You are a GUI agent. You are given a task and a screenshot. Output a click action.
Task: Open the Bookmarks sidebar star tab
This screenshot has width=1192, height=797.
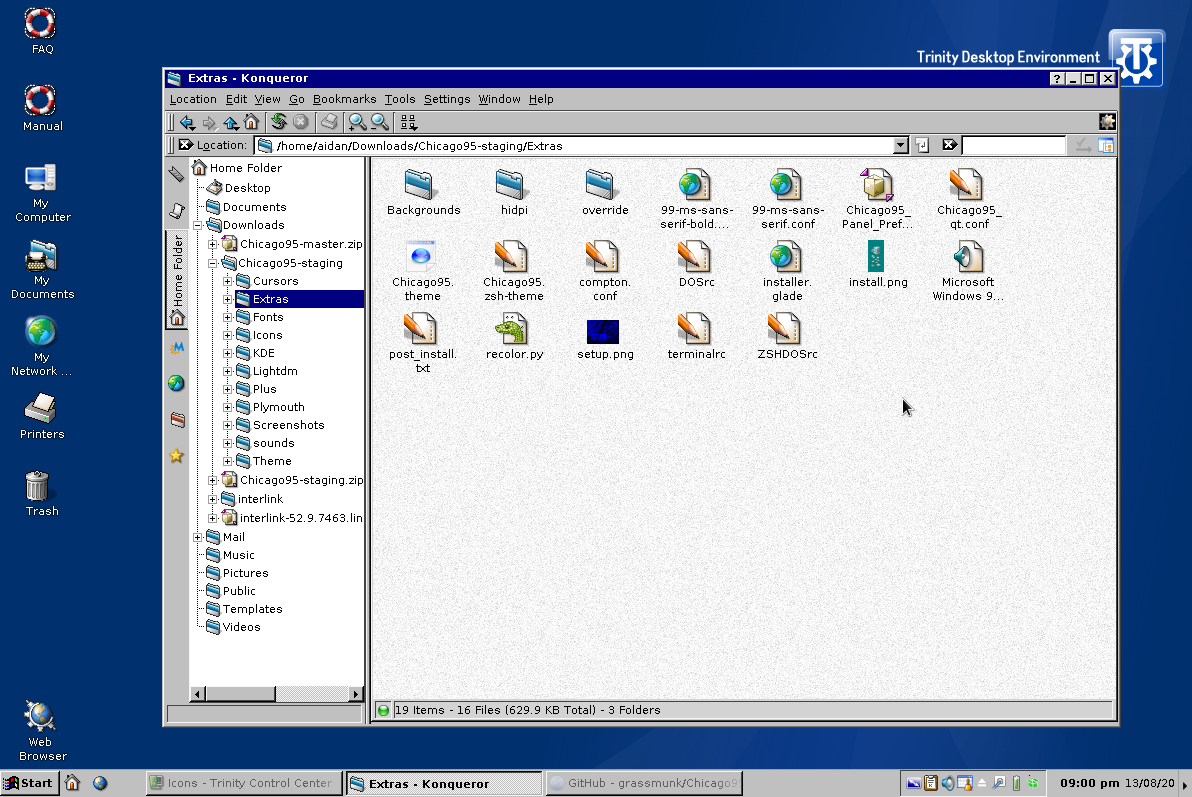[176, 456]
